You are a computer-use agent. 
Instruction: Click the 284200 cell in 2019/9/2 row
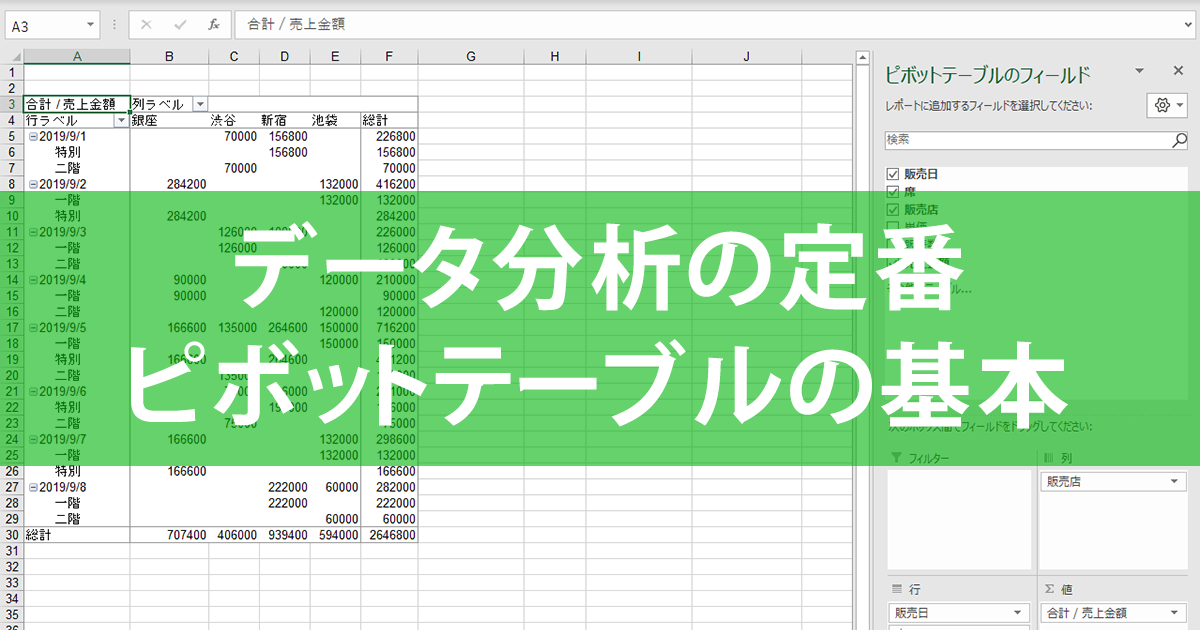click(x=169, y=184)
